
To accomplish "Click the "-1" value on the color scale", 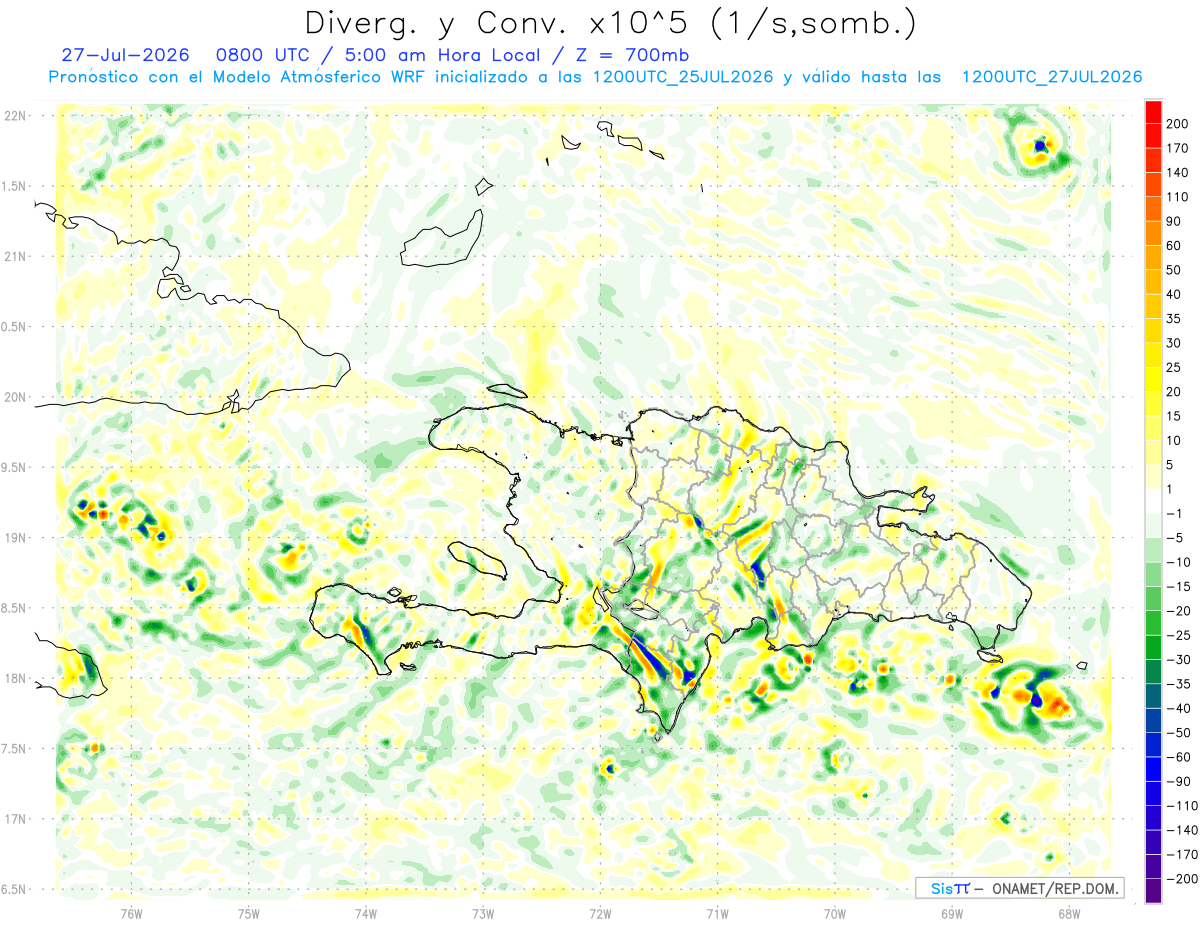I will click(1174, 514).
